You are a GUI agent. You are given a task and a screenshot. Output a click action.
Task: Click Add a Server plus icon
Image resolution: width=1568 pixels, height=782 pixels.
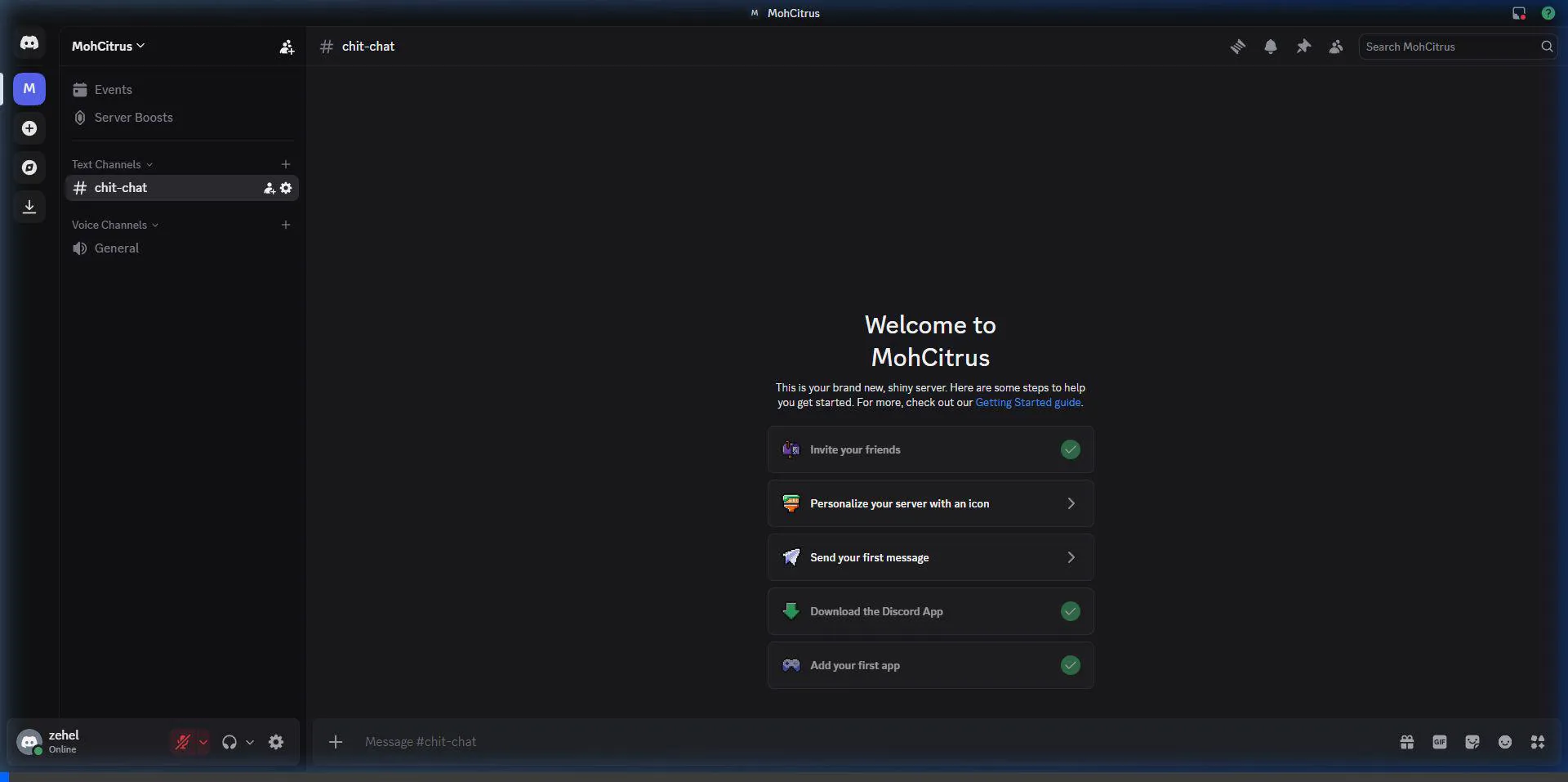click(29, 128)
